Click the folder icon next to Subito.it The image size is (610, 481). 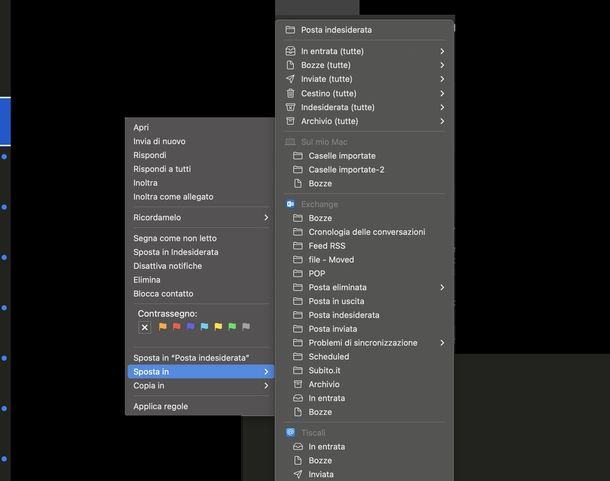pyautogui.click(x=298, y=370)
